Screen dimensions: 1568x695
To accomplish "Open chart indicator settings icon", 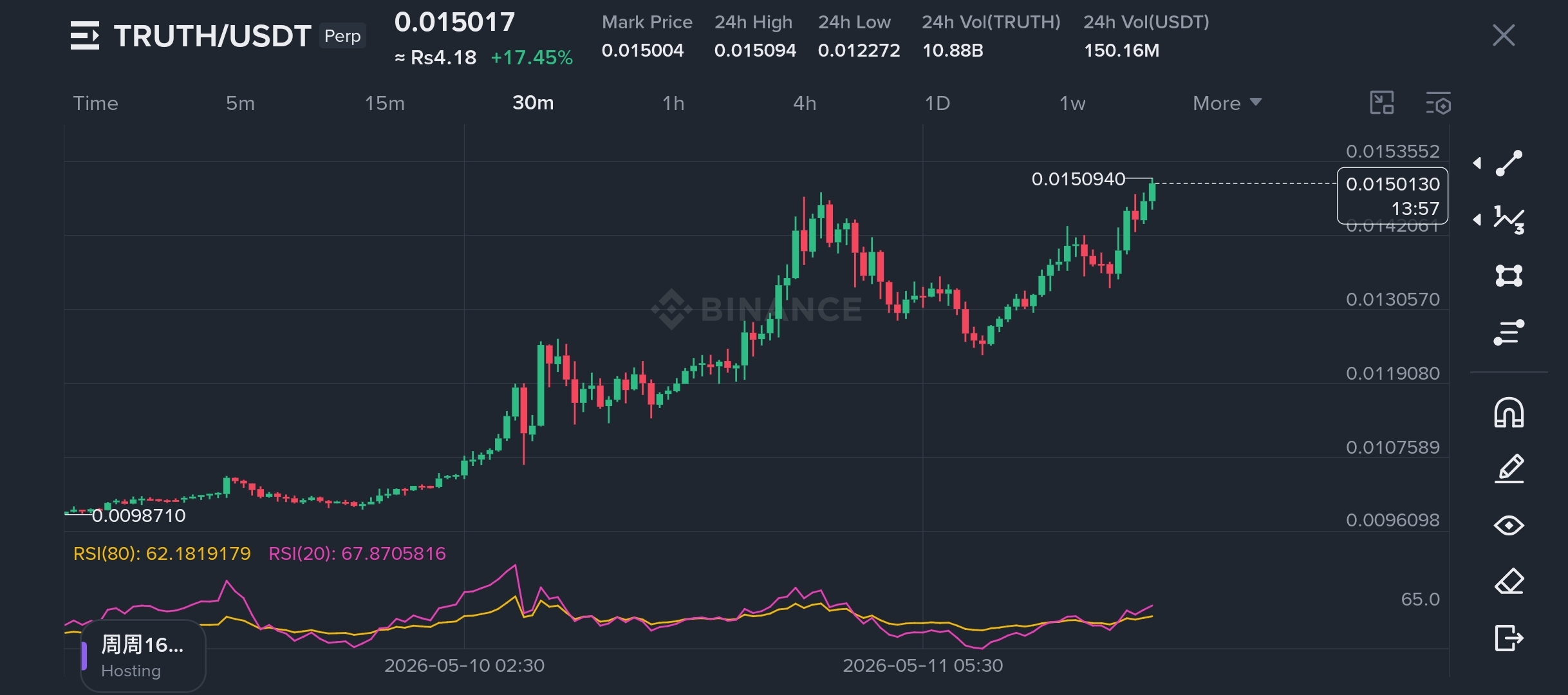I will pyautogui.click(x=1439, y=103).
